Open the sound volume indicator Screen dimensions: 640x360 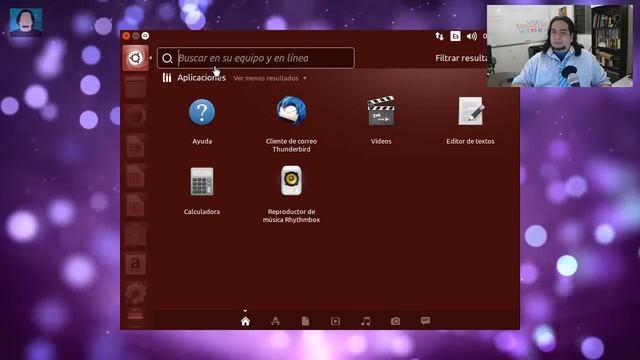click(471, 36)
